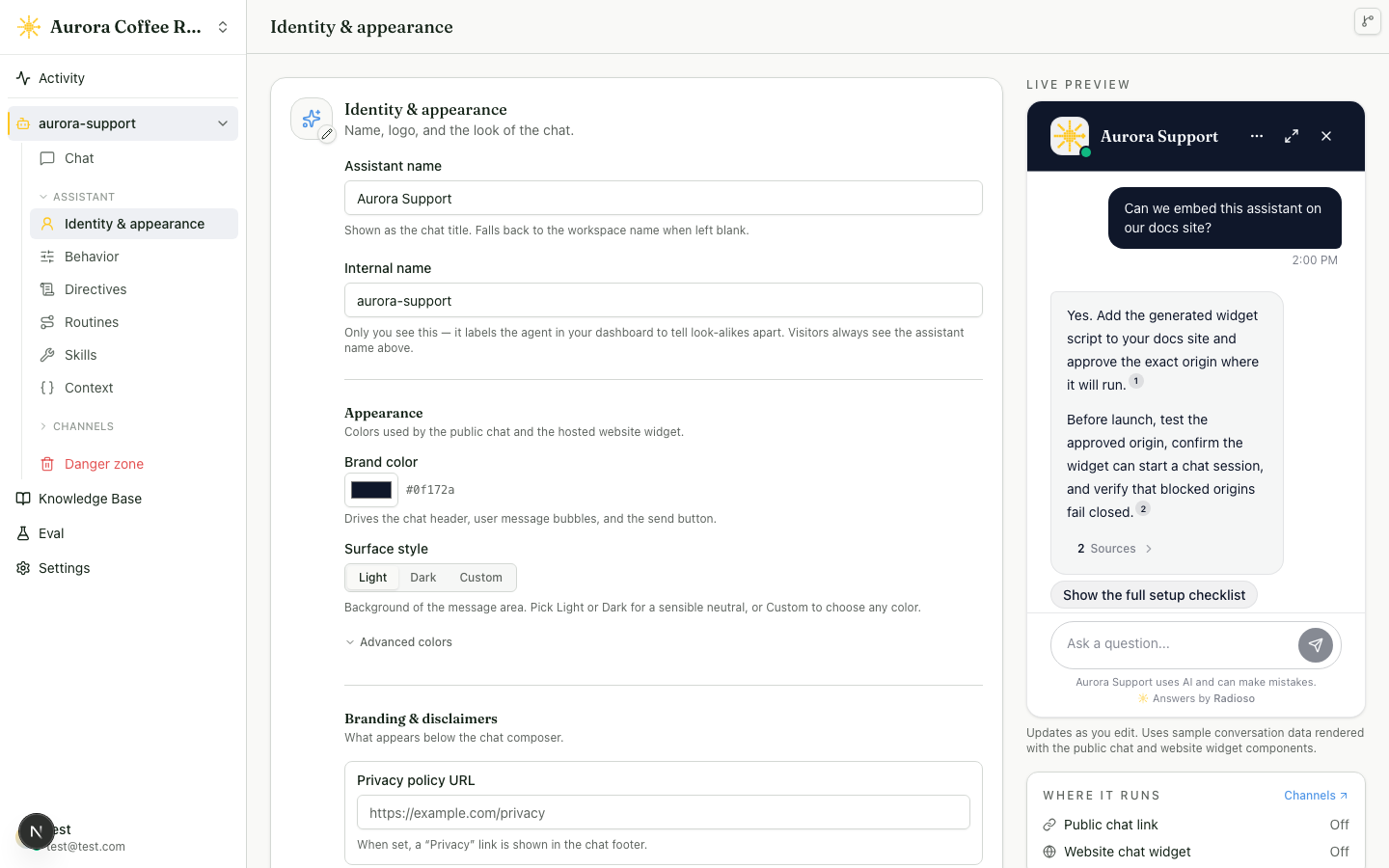Click the Danger zone trash icon

(x=47, y=464)
